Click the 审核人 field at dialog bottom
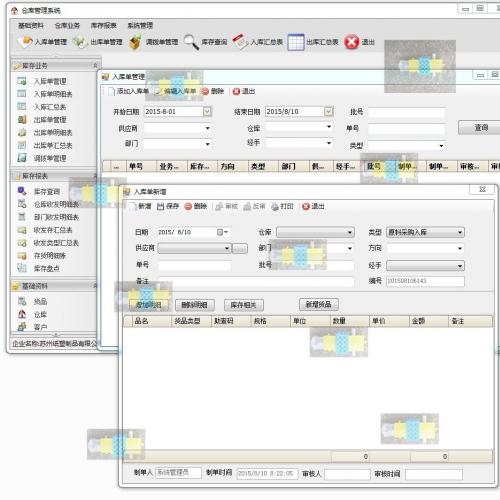500x500 pixels. [x=347, y=474]
